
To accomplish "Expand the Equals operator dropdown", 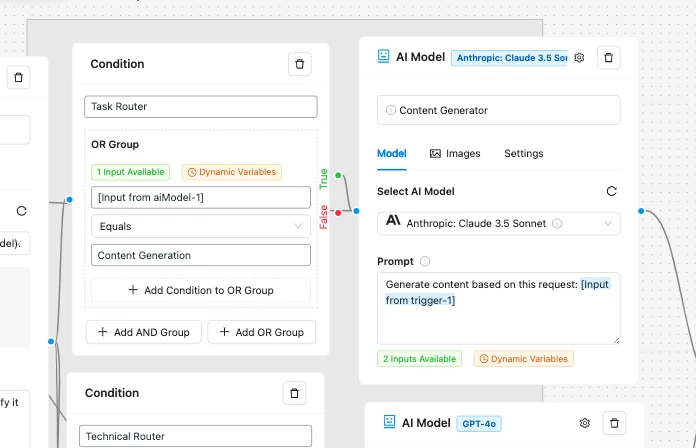I will click(x=201, y=227).
